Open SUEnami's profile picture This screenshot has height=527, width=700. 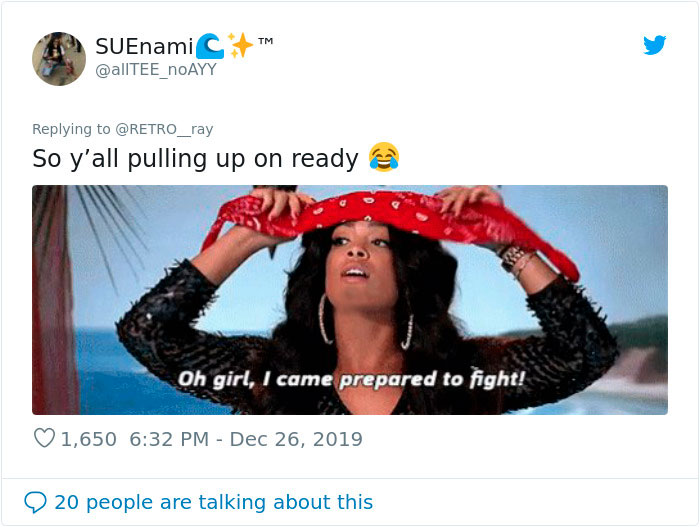coord(59,59)
